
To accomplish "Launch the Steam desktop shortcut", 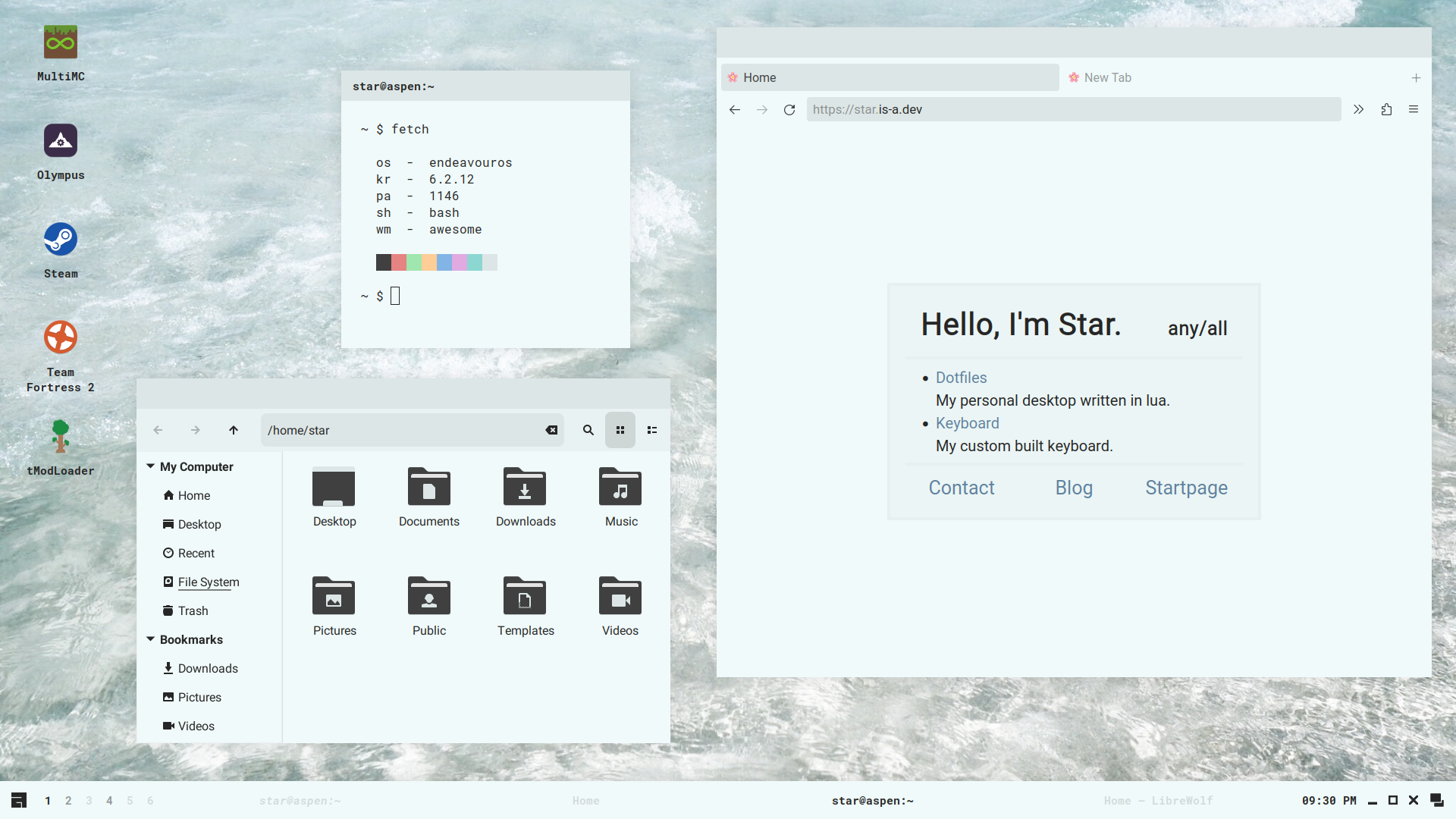I will [61, 240].
